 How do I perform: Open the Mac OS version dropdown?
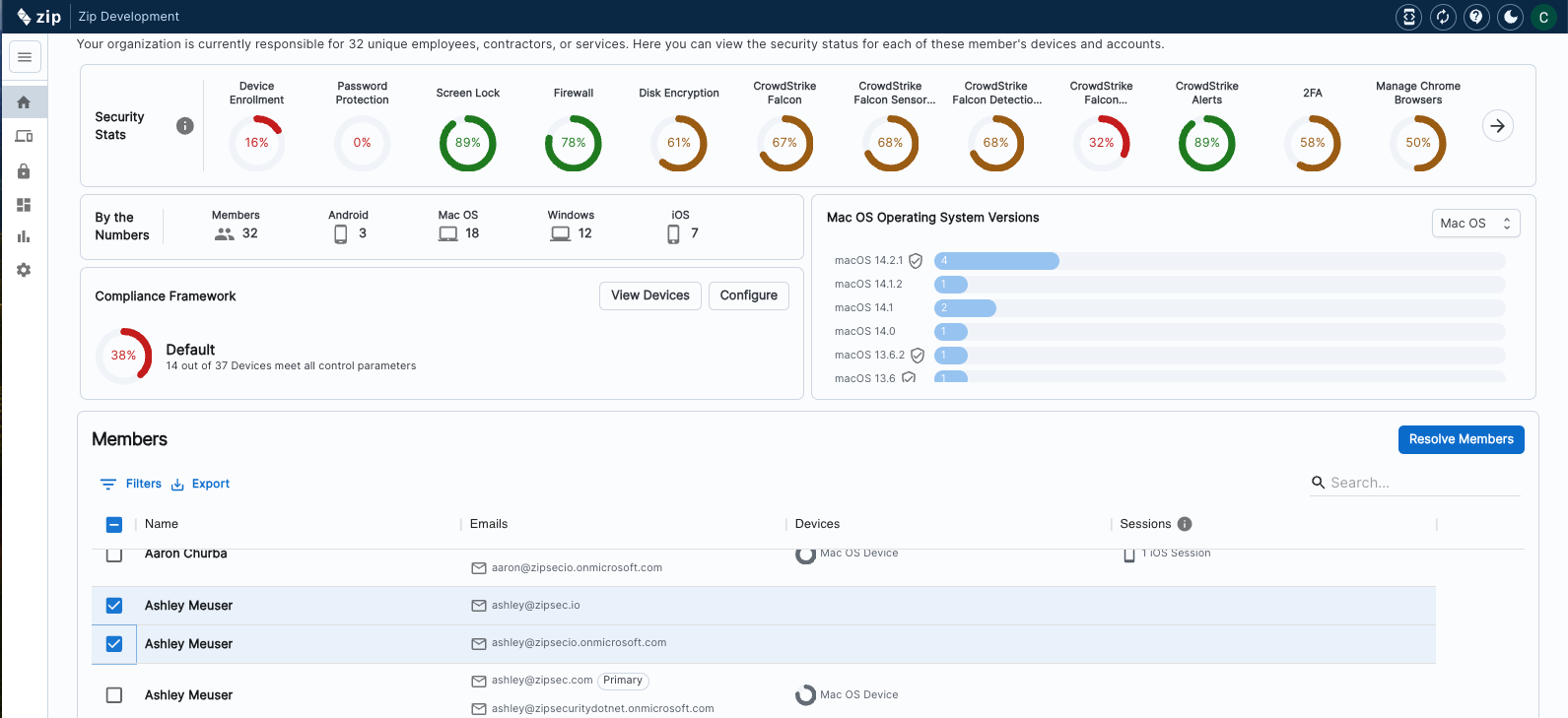pyautogui.click(x=1475, y=224)
